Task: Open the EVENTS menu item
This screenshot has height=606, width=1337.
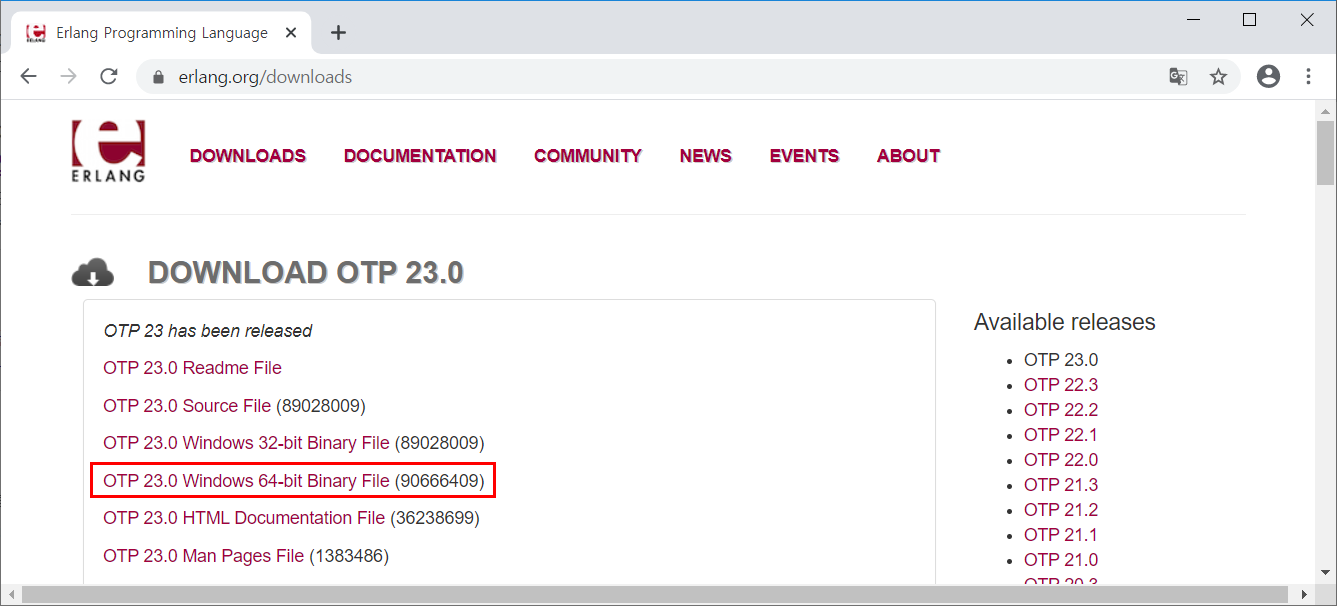Action: (804, 156)
